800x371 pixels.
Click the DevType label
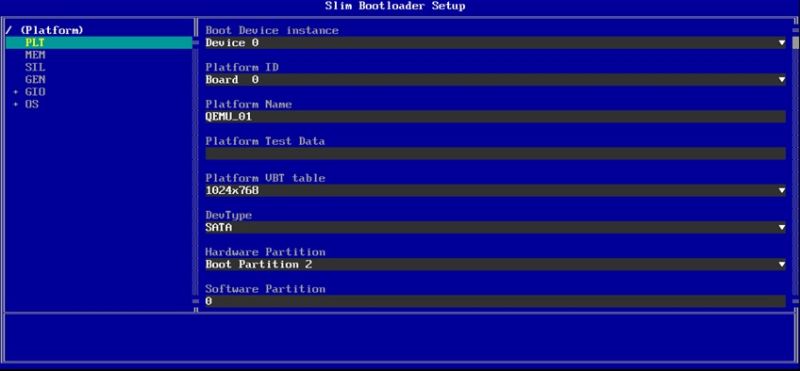pos(229,215)
